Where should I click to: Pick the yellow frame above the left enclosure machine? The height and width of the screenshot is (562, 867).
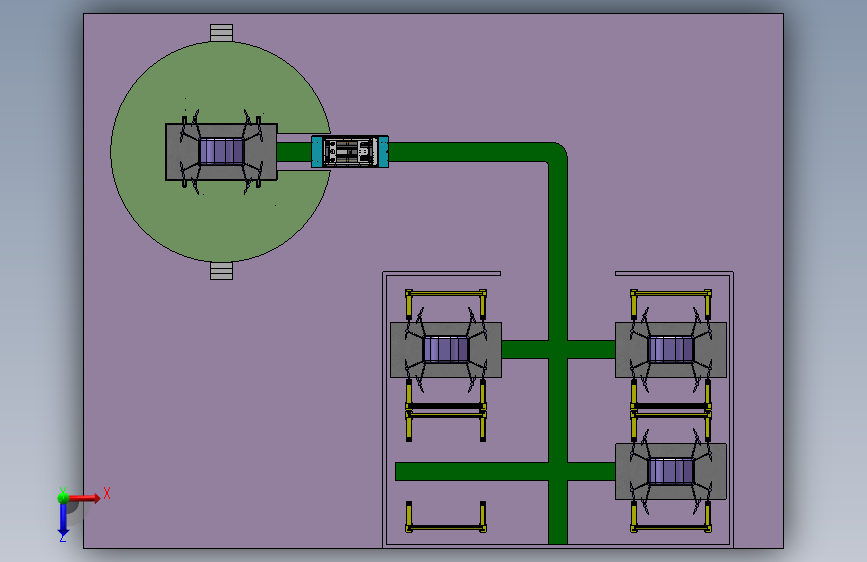pos(446,304)
